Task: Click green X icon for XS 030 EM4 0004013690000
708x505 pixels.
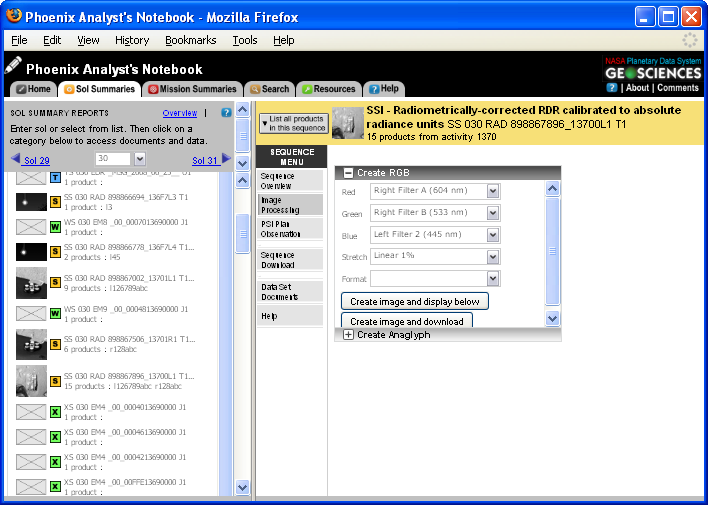Action: [x=56, y=412]
